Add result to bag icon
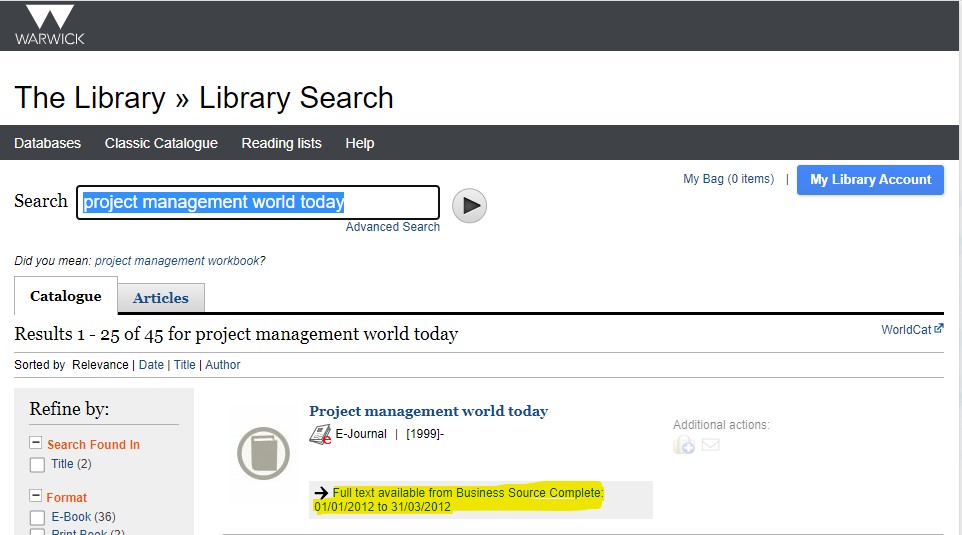 [684, 445]
